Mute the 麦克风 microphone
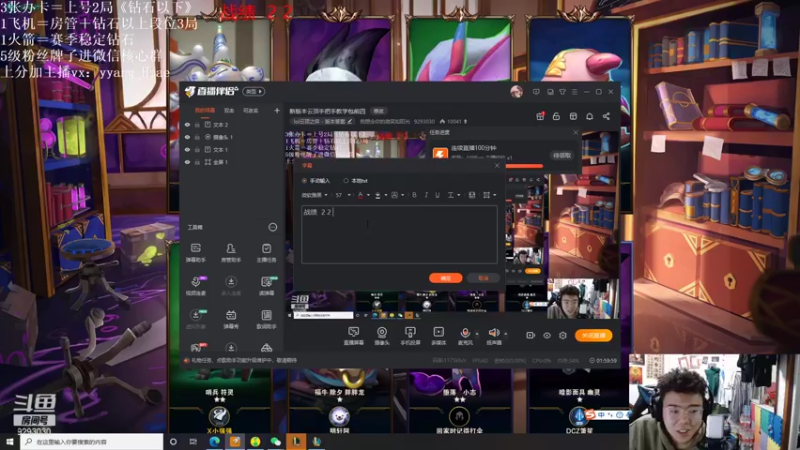The height and width of the screenshot is (450, 800). tap(465, 333)
